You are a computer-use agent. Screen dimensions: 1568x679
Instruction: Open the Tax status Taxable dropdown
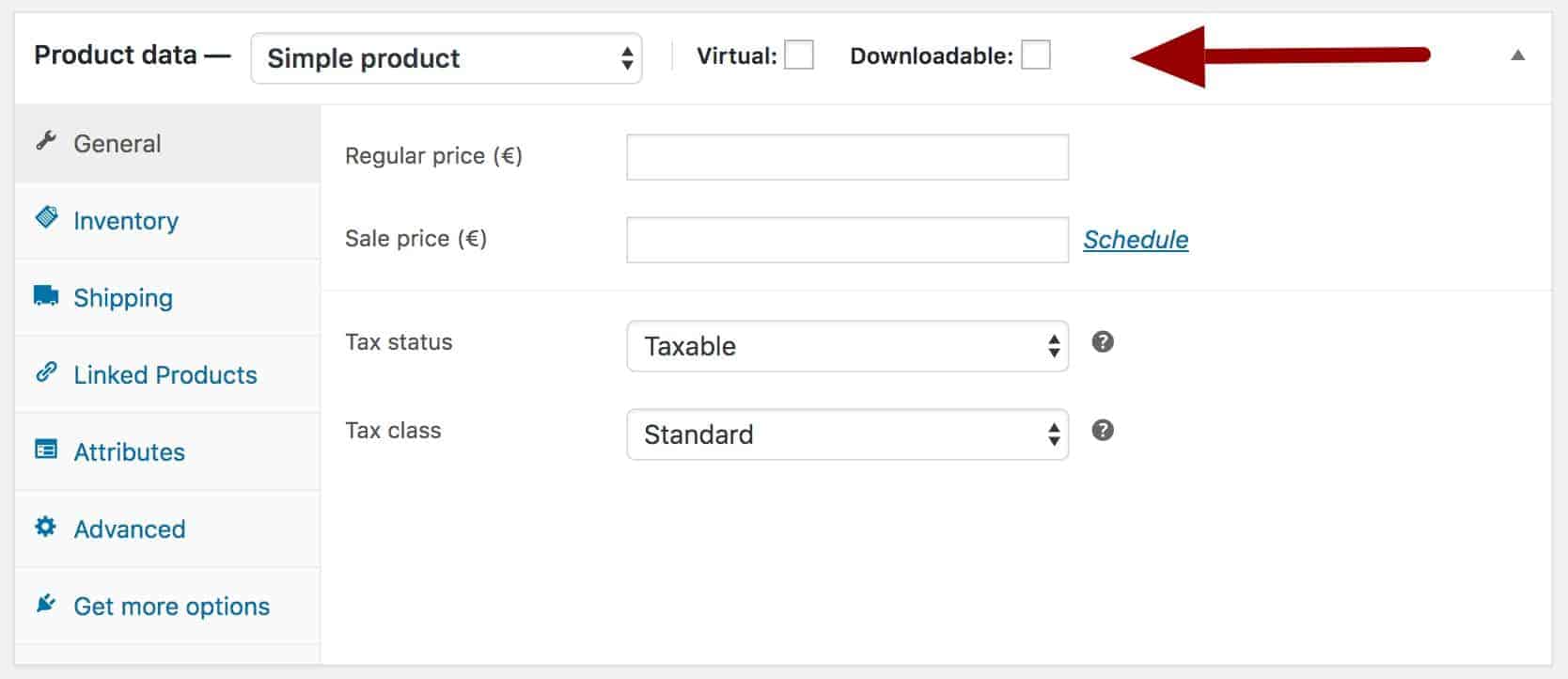[847, 346]
